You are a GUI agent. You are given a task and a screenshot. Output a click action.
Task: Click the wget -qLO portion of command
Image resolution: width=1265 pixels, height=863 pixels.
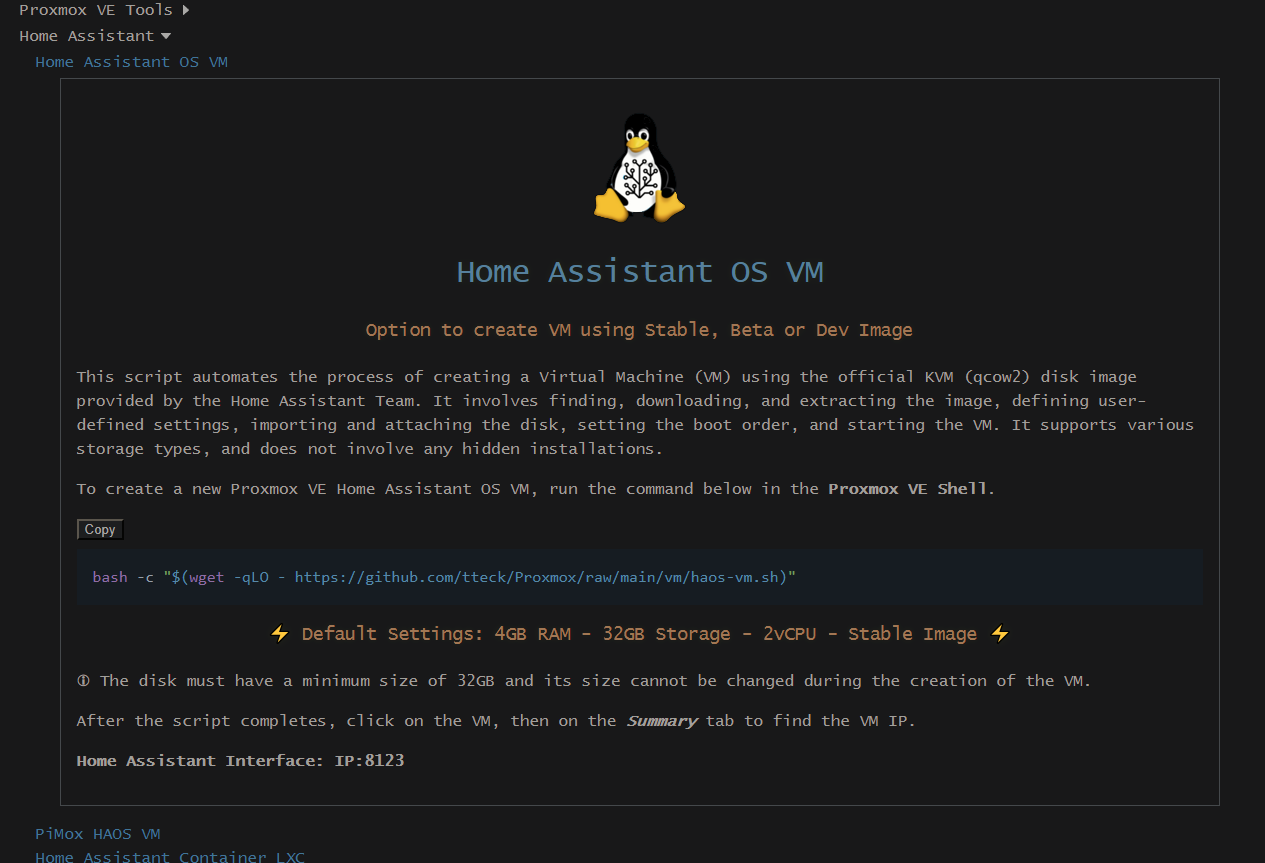click(x=229, y=578)
